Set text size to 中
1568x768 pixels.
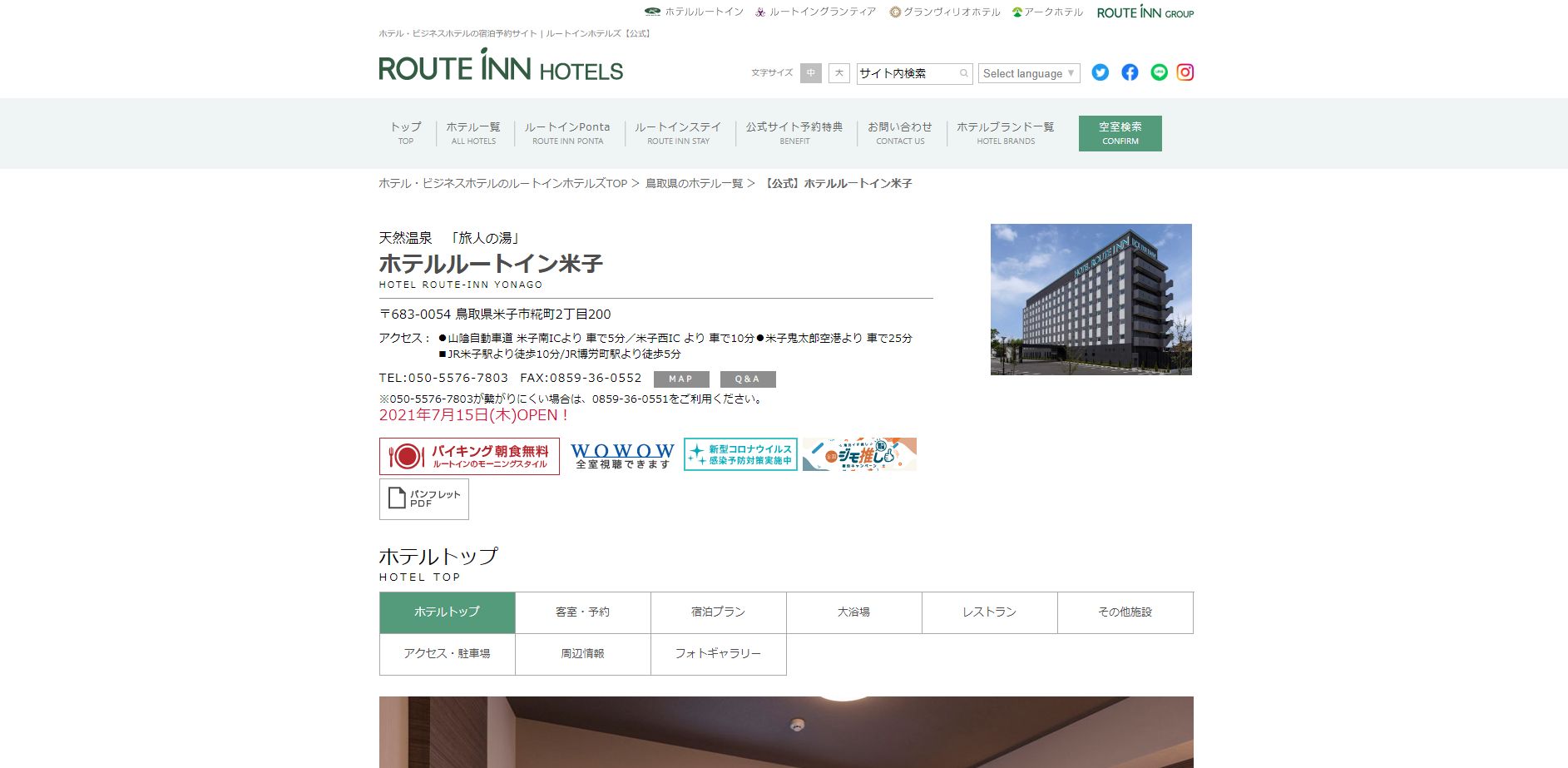[811, 73]
